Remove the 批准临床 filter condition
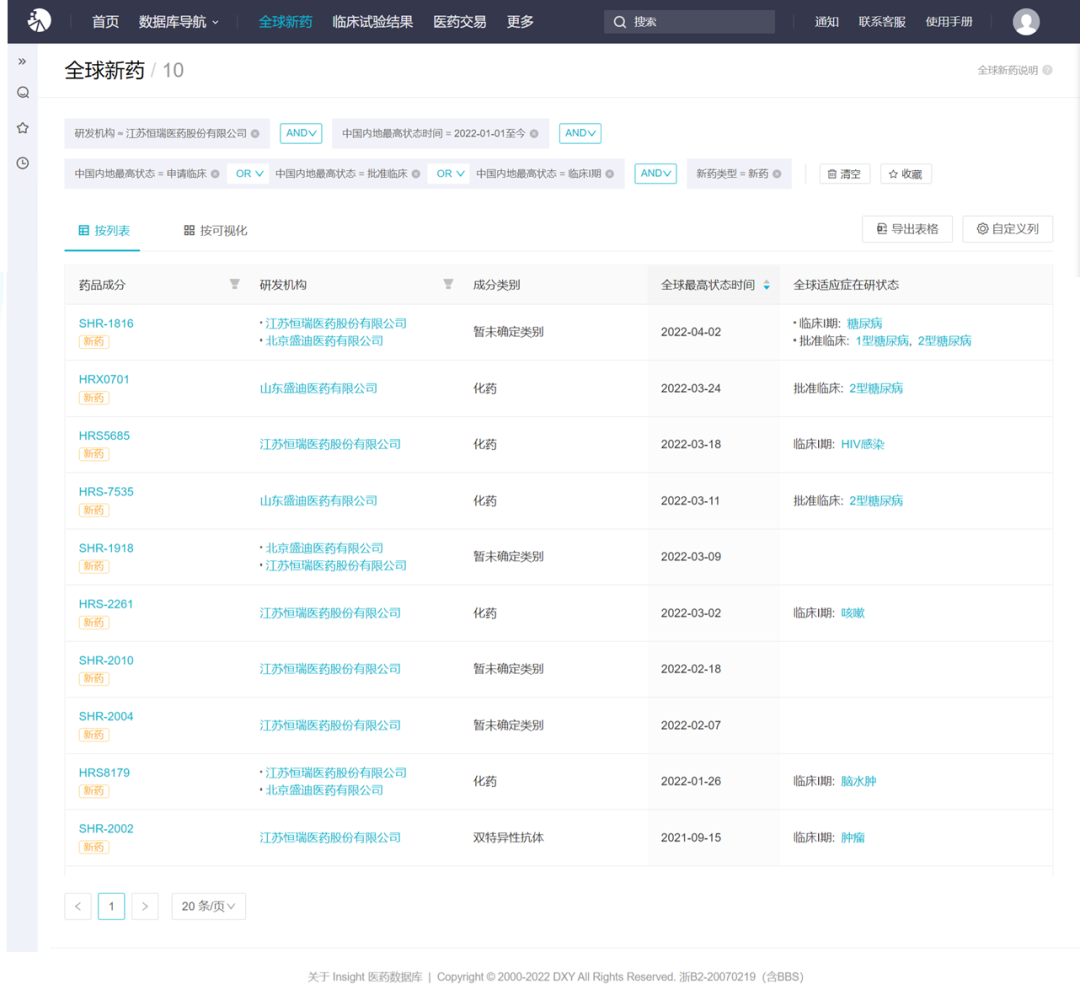This screenshot has height=995, width=1080. 416,174
